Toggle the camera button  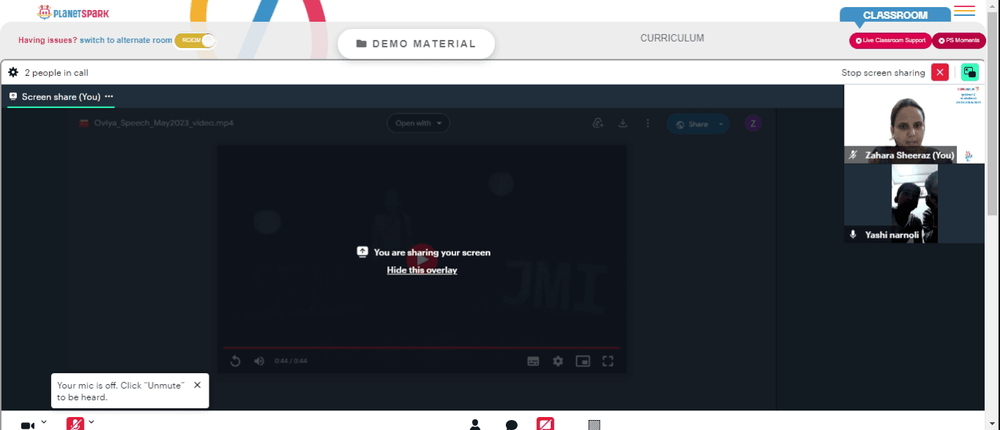[x=27, y=425]
